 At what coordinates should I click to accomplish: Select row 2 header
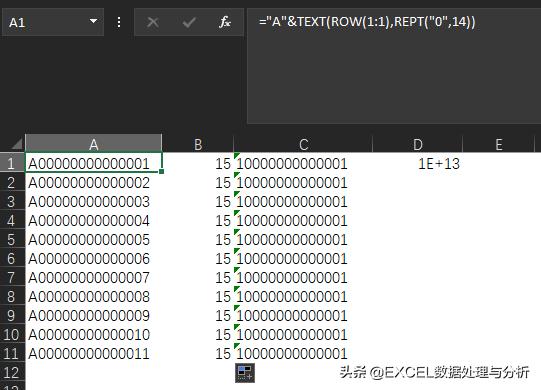pyautogui.click(x=12, y=182)
